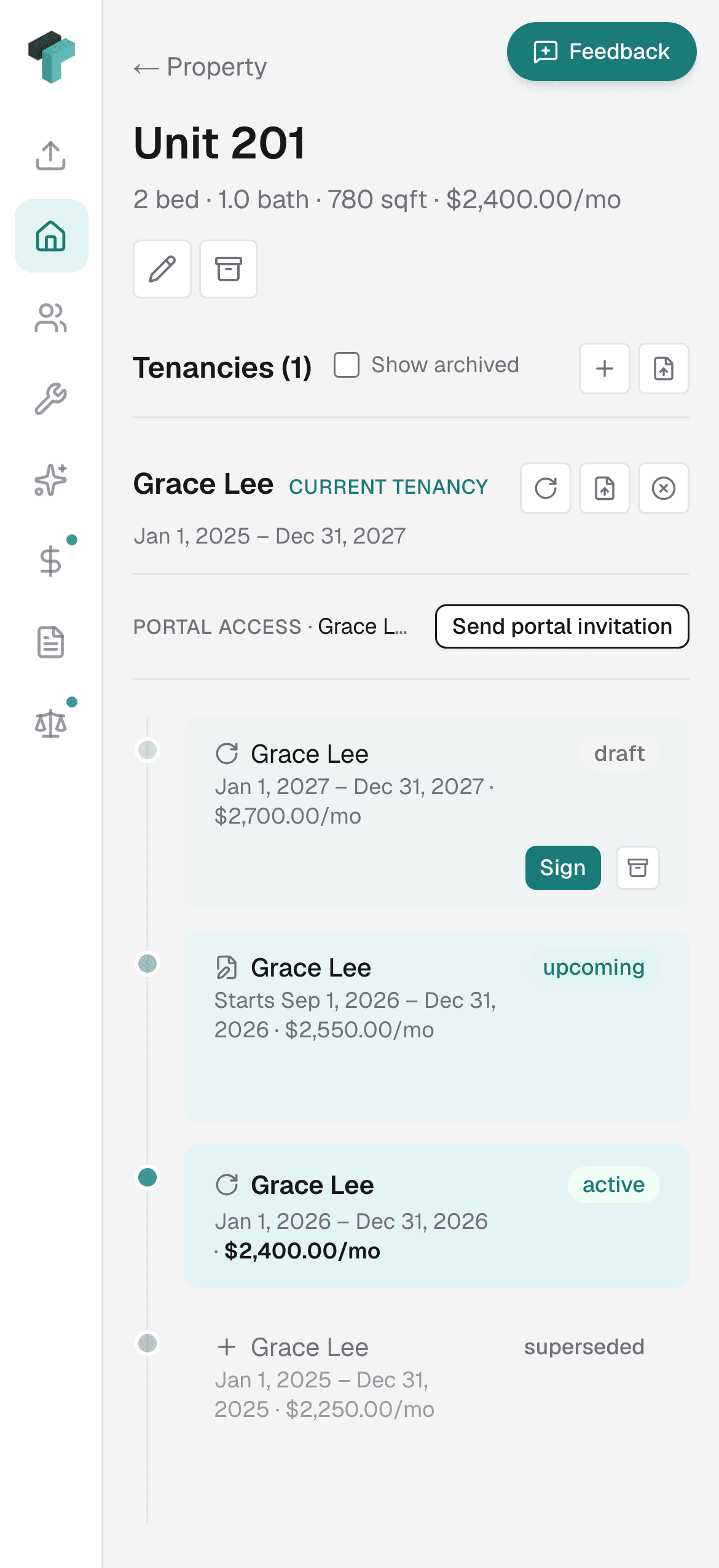Click the 'active' status badge
719x1568 pixels.
613,1185
